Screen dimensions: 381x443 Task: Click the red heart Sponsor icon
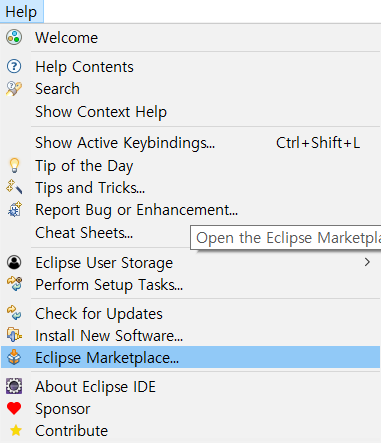14,409
